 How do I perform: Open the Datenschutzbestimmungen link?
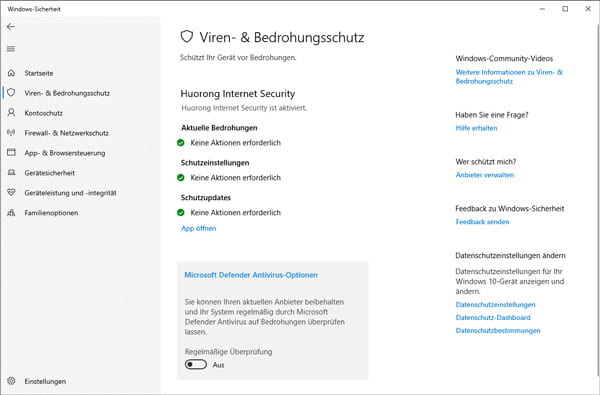498,330
